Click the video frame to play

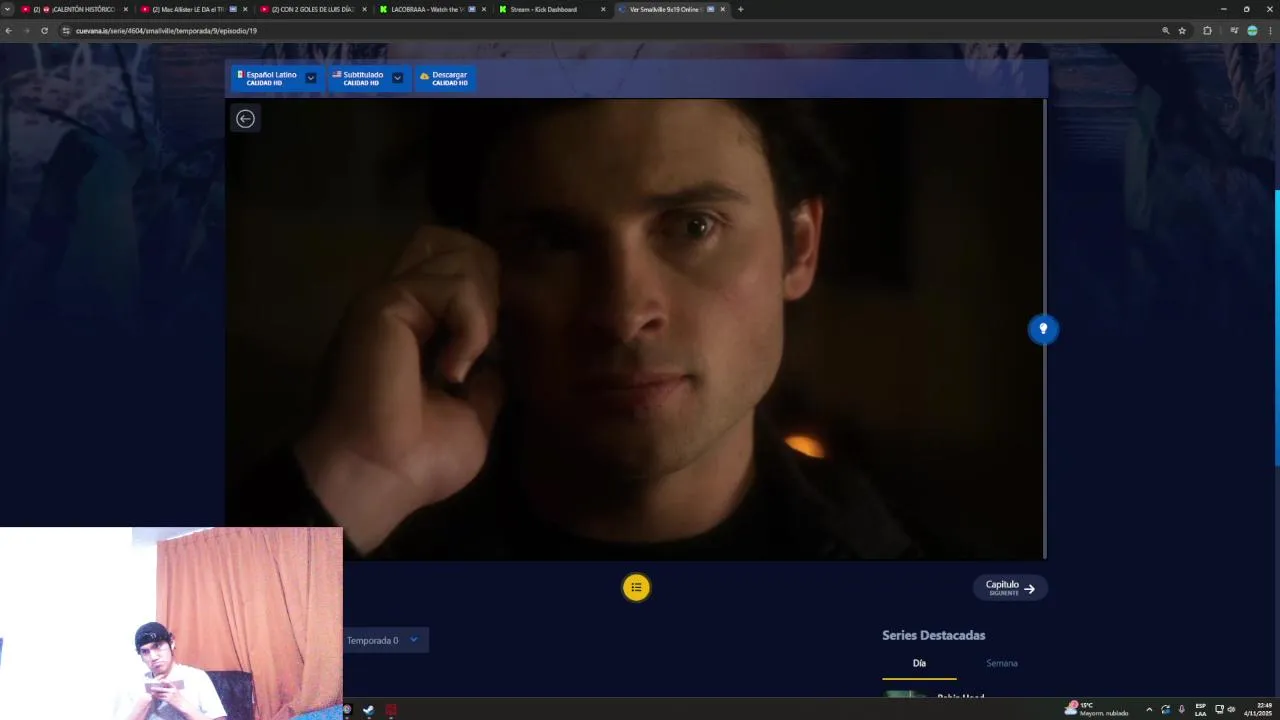click(635, 329)
